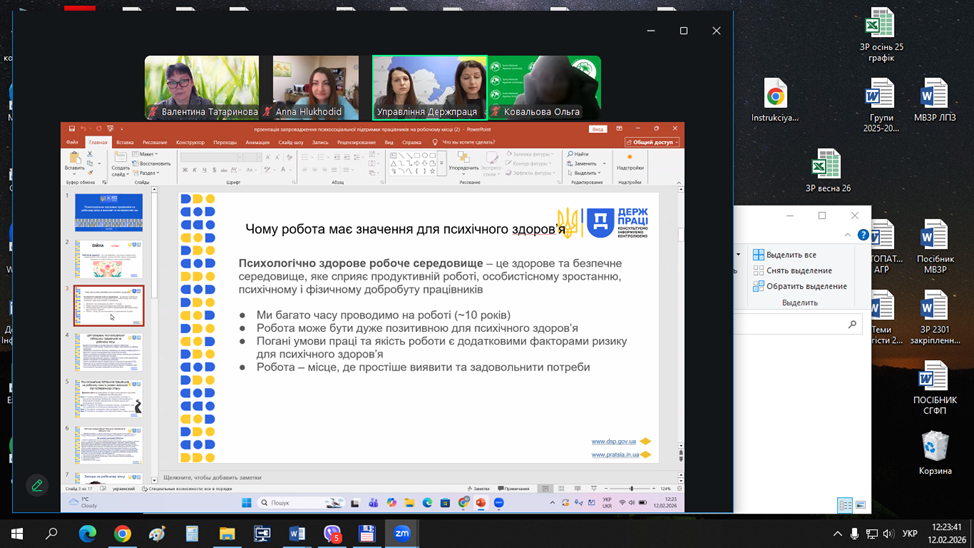Open File Explorer from the taskbar
Screen dimensions: 974x548
[x=227, y=534]
